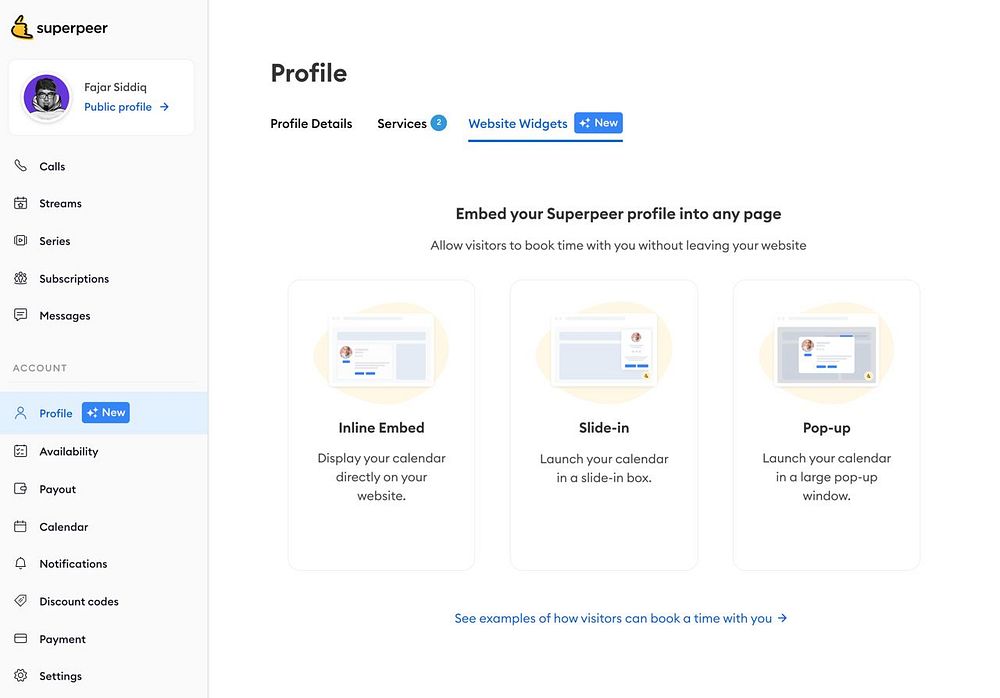The width and height of the screenshot is (1000, 698).
Task: Click the Calls phone icon in sidebar
Action: tap(21, 166)
